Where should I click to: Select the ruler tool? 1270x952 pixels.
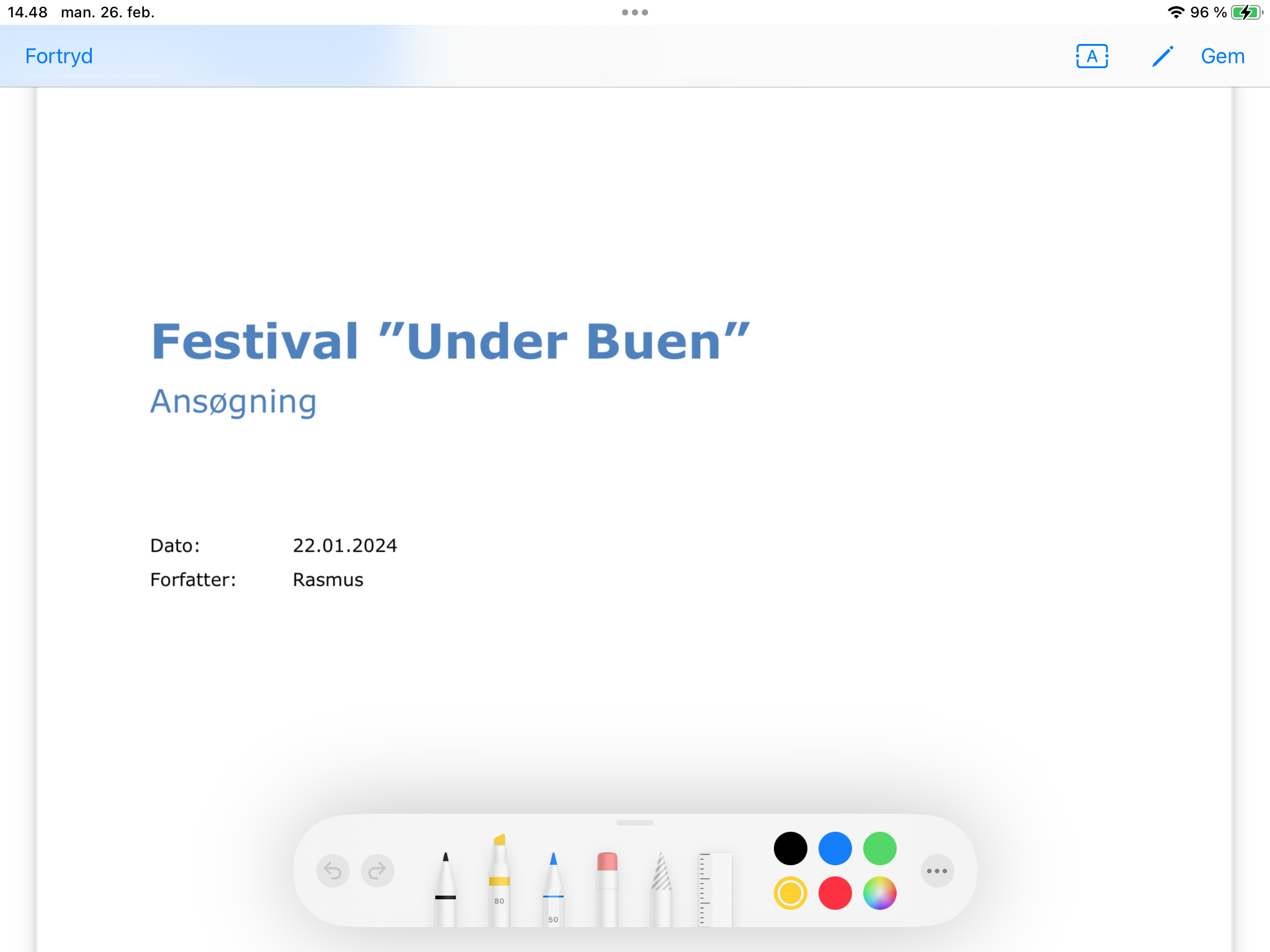[715, 889]
